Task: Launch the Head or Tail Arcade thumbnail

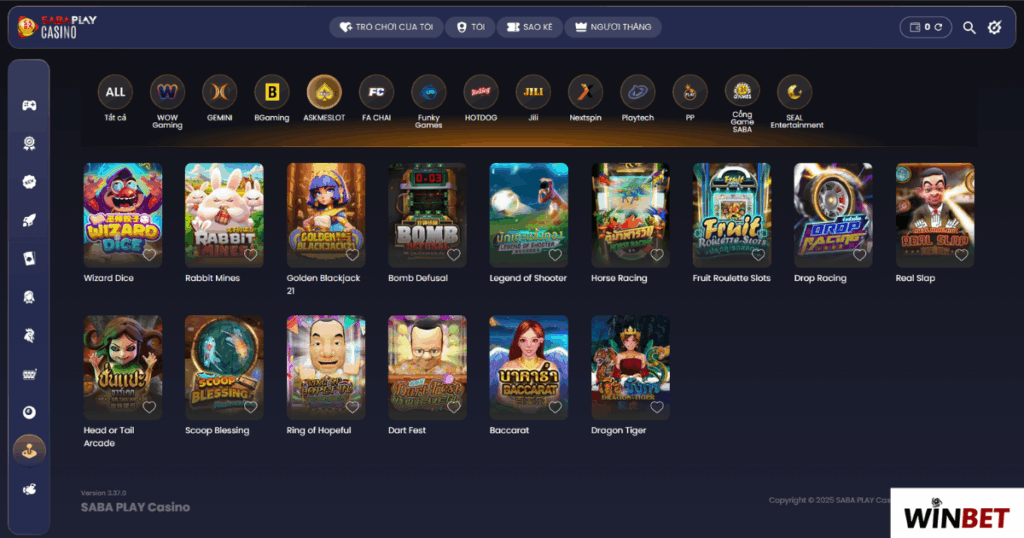Action: pyautogui.click(x=123, y=367)
